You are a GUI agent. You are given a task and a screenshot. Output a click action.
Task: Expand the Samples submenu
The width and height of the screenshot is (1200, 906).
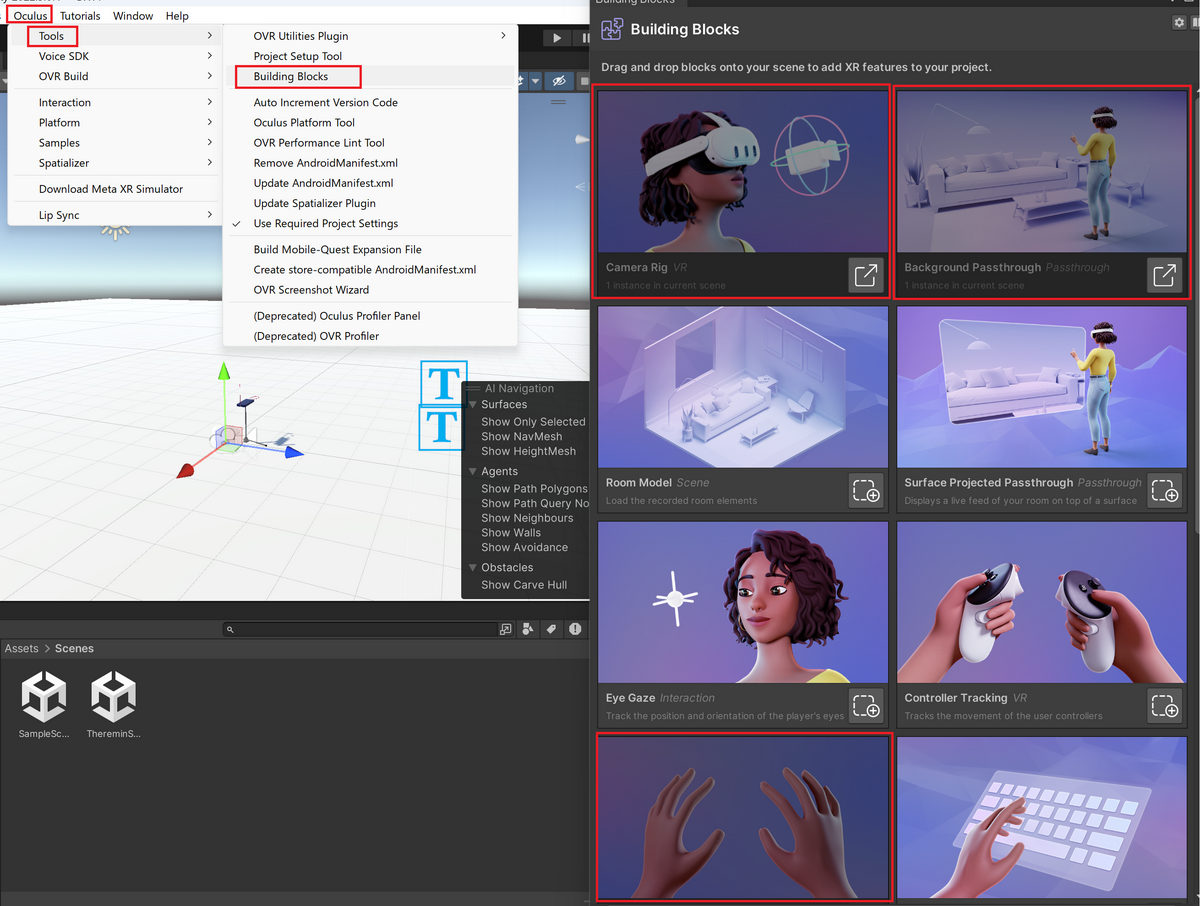(x=115, y=143)
